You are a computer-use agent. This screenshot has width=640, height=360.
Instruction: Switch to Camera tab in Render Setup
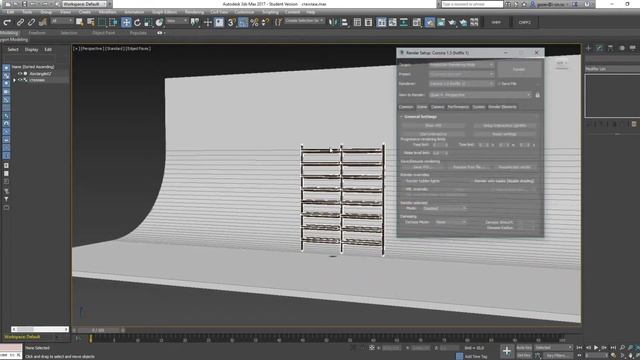(437, 107)
